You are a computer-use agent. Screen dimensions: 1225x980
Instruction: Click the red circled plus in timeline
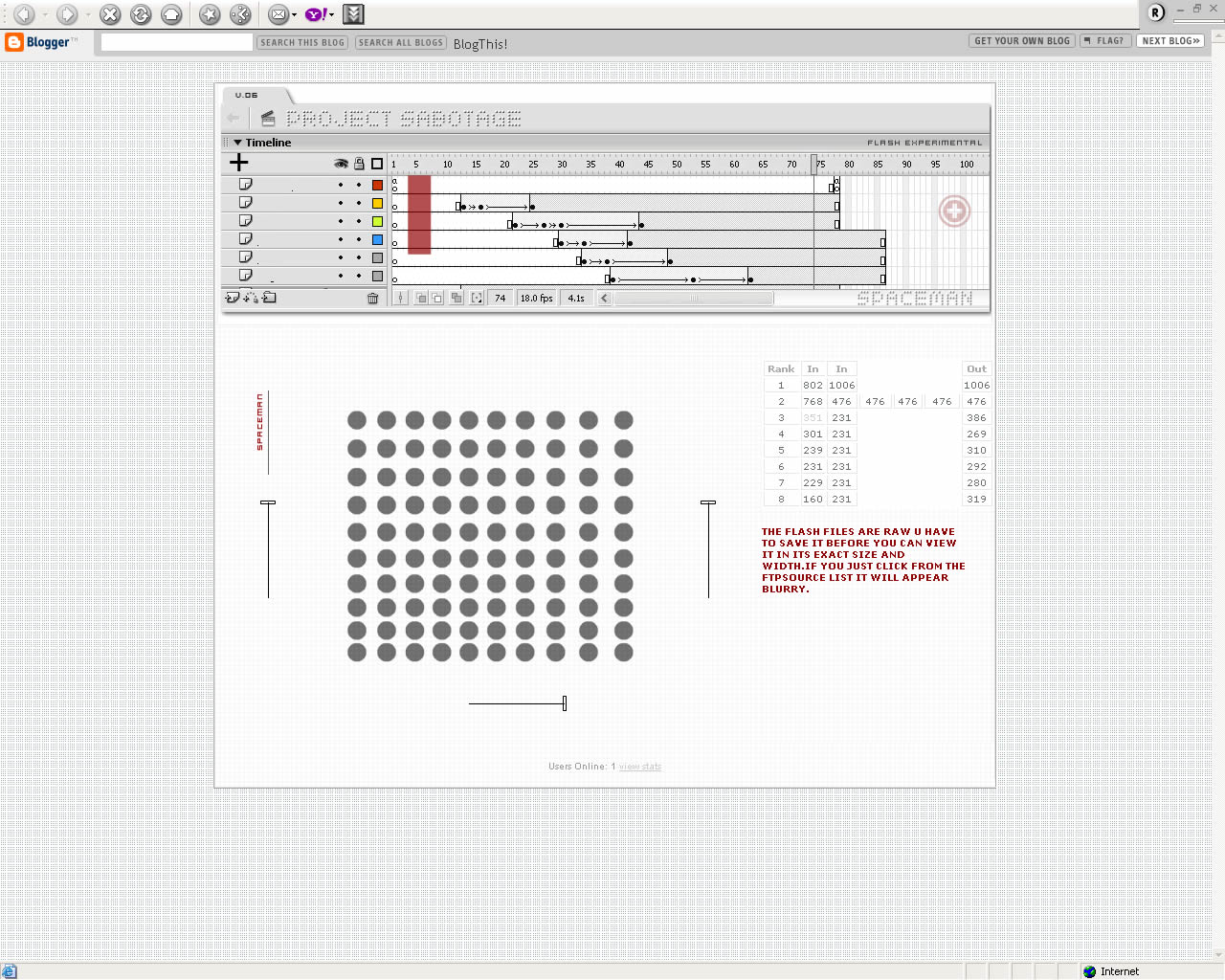point(954,211)
